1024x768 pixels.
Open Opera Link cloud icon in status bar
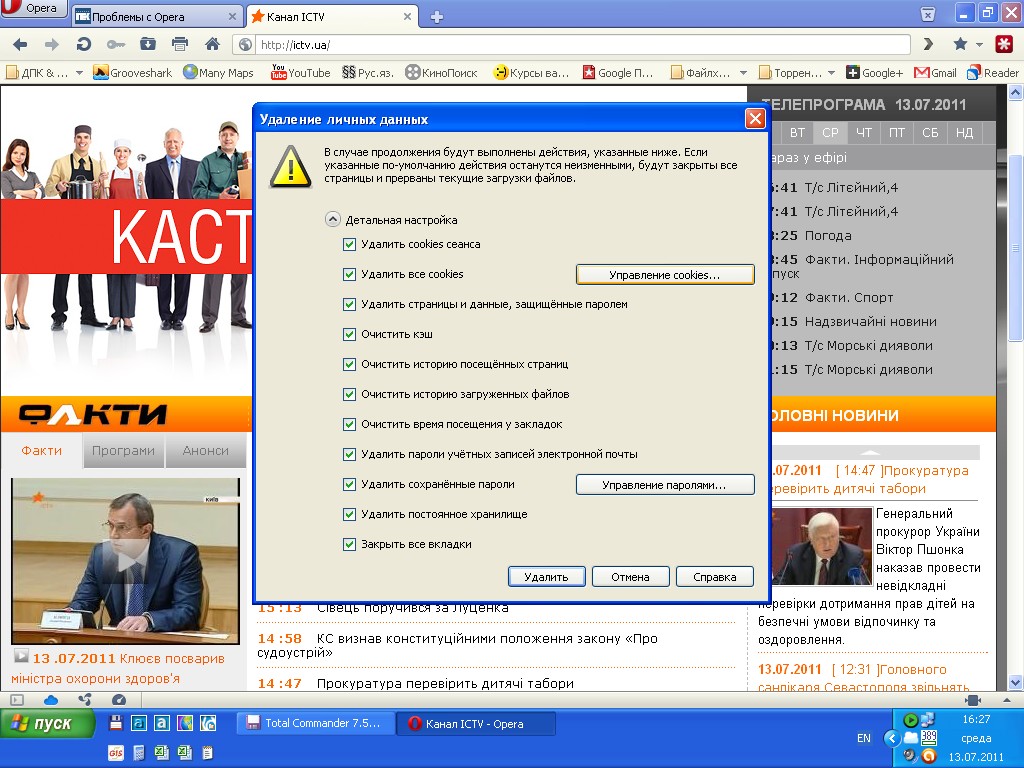[x=51, y=700]
